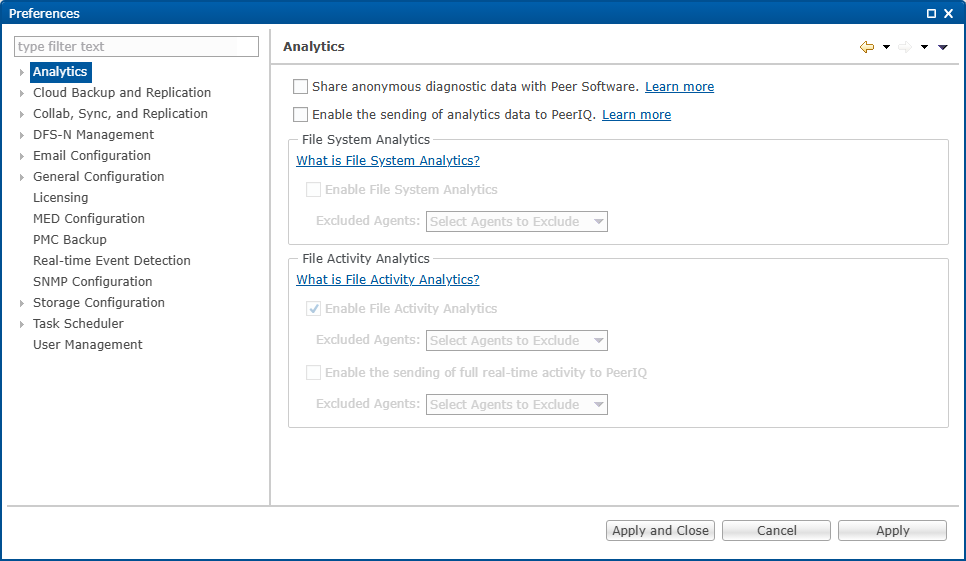966x561 pixels.
Task: Click the grayed Forward navigation arrow
Action: pyautogui.click(x=905, y=47)
